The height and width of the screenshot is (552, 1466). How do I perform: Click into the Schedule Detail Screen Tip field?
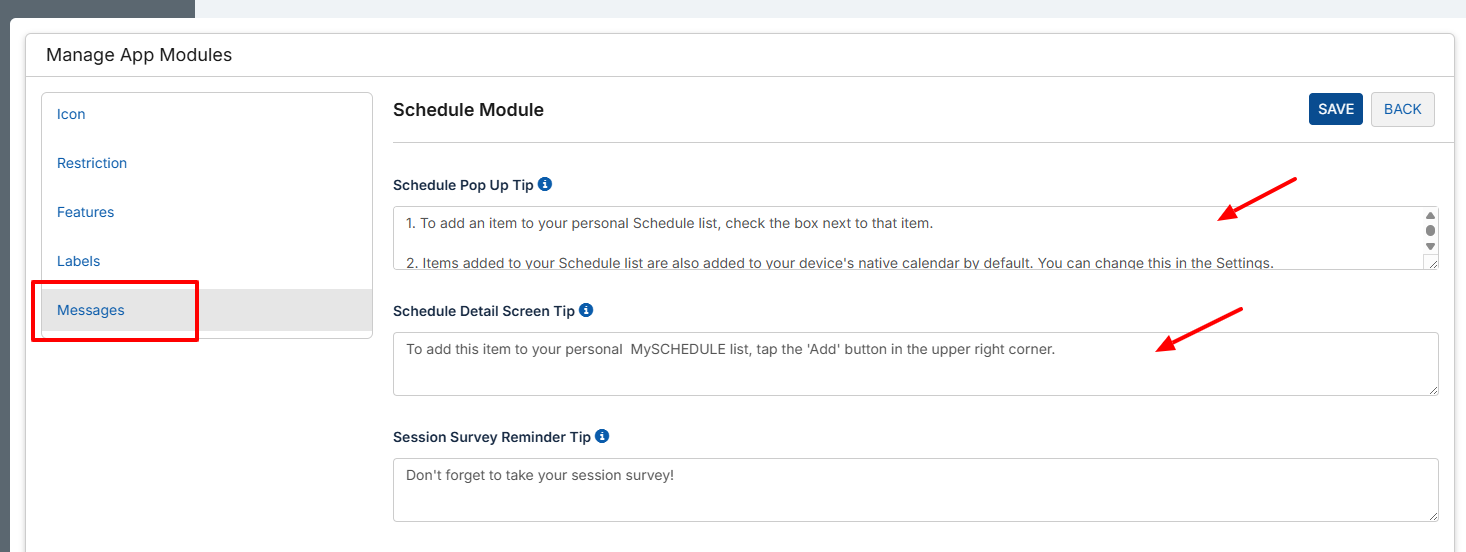click(916, 364)
